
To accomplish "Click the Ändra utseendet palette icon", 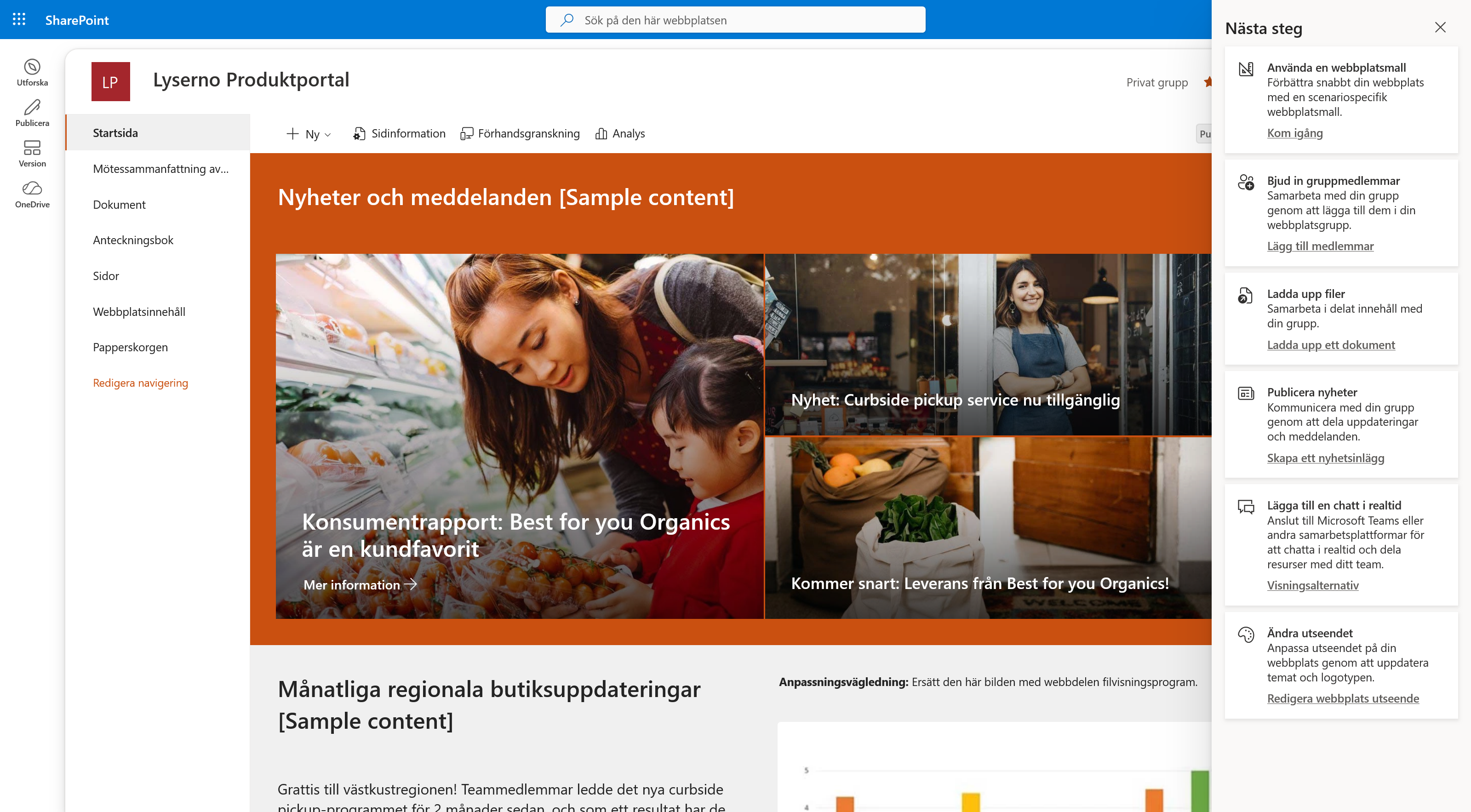I will click(x=1245, y=635).
